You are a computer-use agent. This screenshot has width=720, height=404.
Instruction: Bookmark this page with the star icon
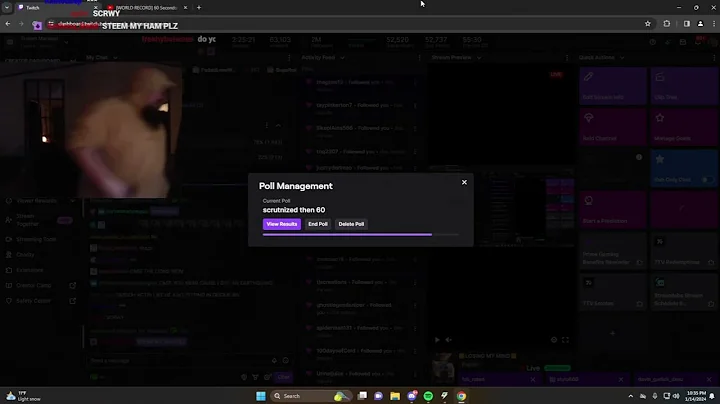(647, 24)
